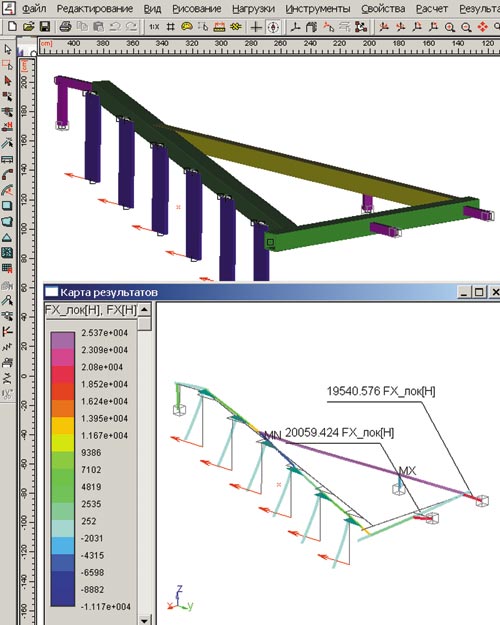Click the 20059.424 FX_лок[H] result label
Image resolution: width=500 pixels, height=625 pixels.
[339, 432]
